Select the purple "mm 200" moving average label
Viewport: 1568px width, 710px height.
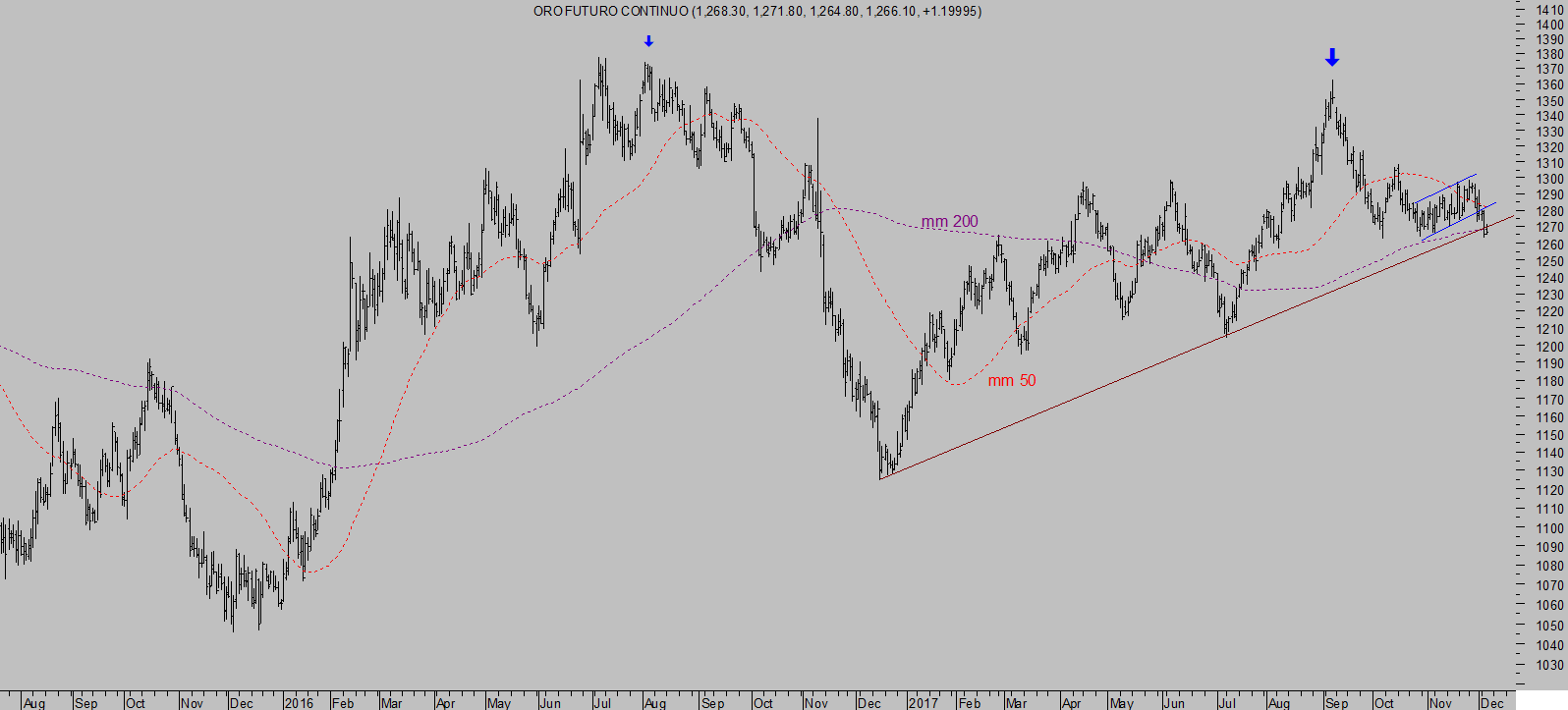(949, 222)
